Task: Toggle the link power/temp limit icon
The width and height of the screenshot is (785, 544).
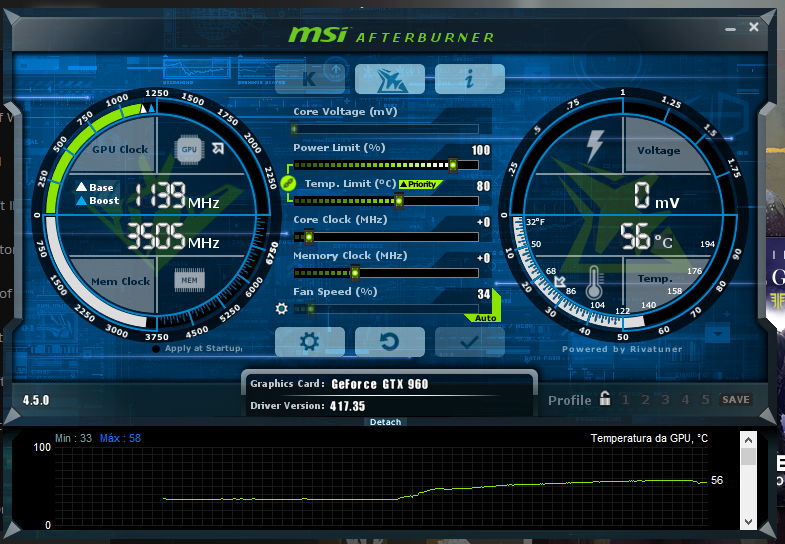Action: coord(287,184)
